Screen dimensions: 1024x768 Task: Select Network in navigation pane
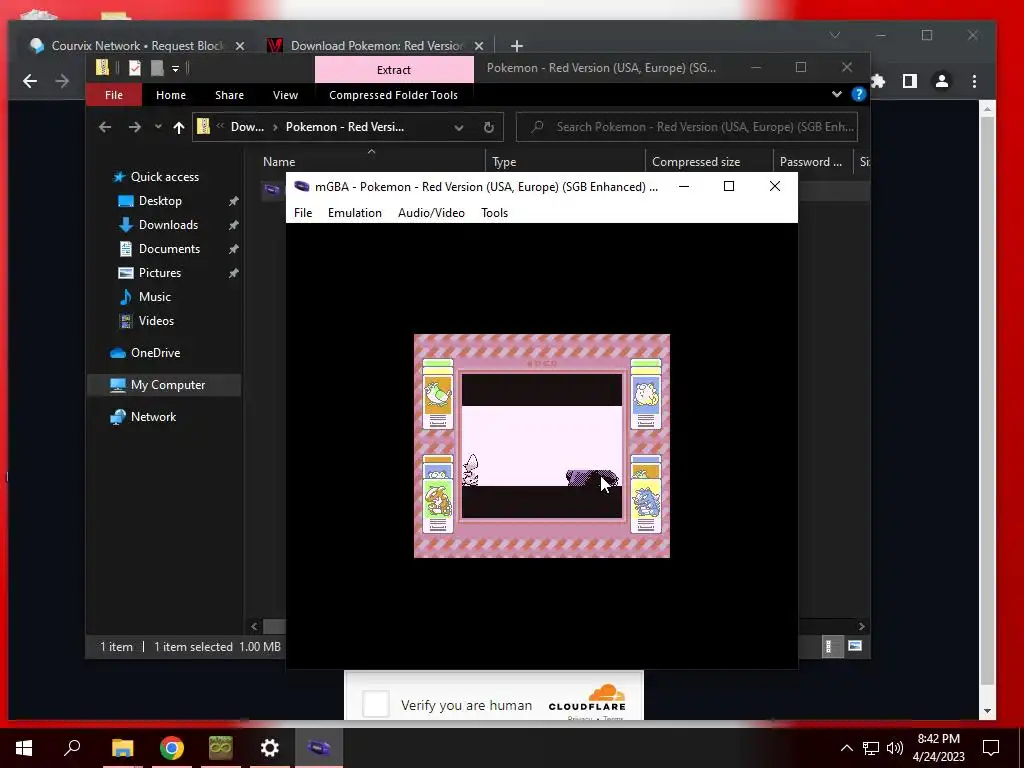tap(153, 417)
